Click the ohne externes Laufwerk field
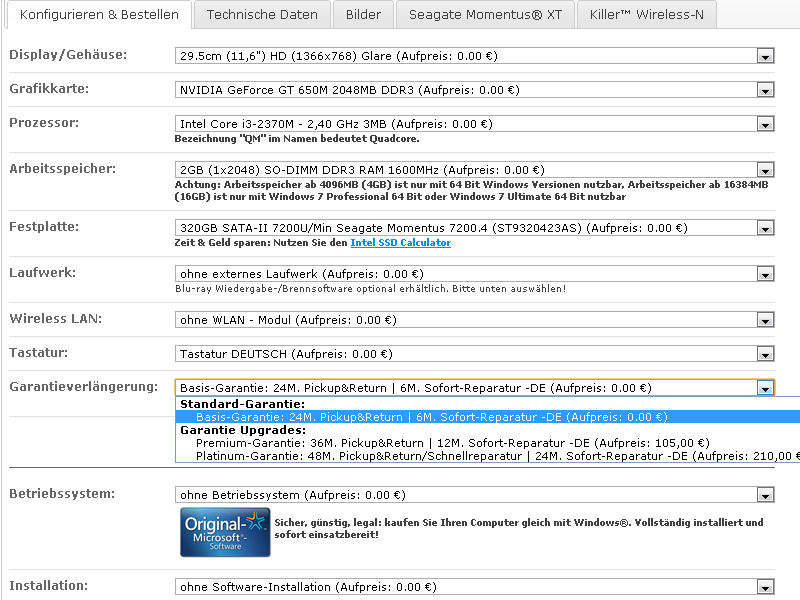 point(474,274)
